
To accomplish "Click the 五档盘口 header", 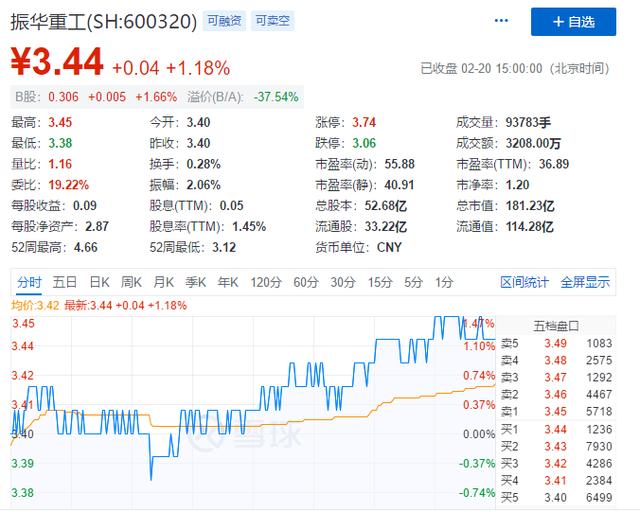I will pos(556,326).
